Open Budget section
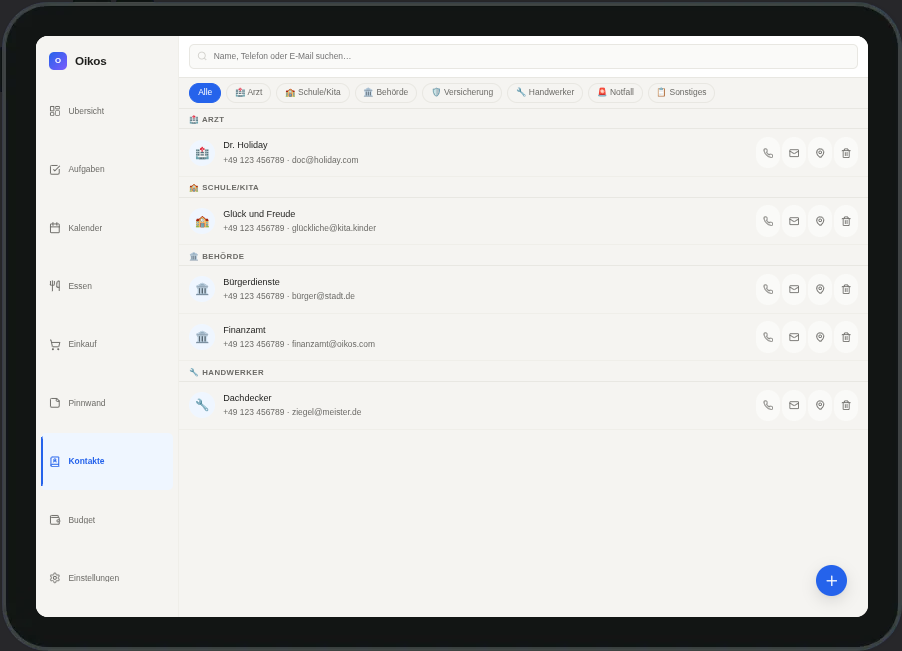The width and height of the screenshot is (902, 651). pos(107,519)
